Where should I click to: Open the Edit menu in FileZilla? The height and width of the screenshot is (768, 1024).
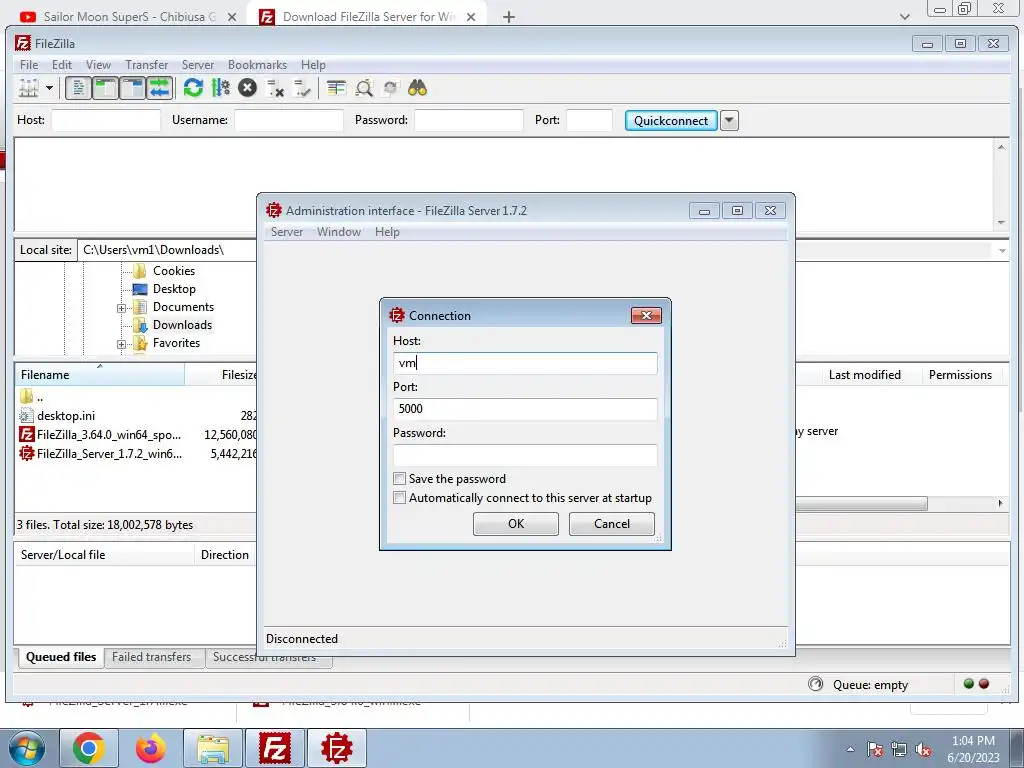(x=62, y=65)
